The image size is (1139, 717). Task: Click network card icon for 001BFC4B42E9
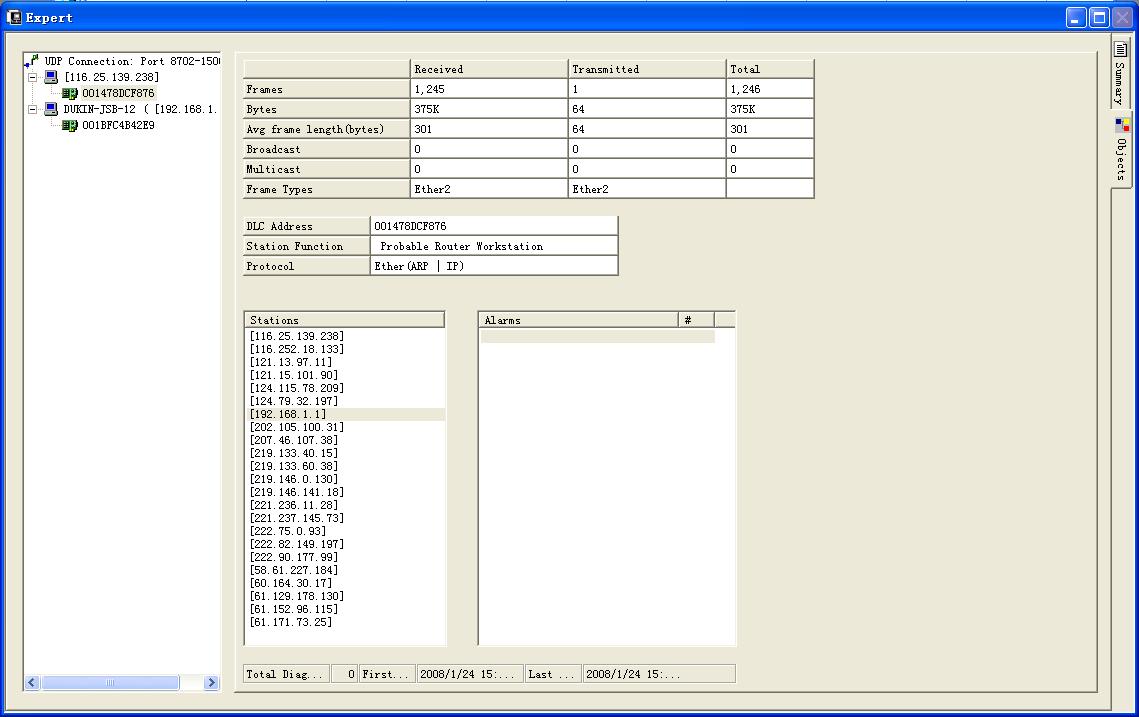pos(69,125)
